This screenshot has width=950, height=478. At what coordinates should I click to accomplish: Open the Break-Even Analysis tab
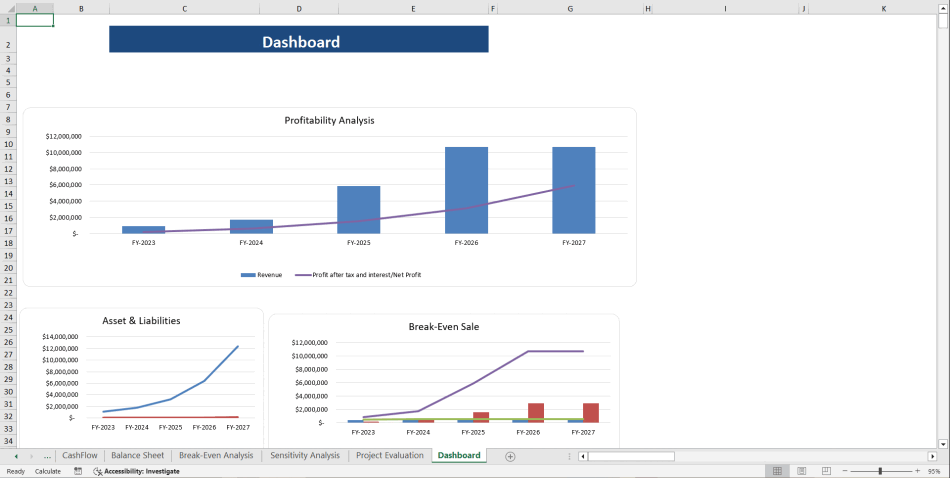click(216, 456)
